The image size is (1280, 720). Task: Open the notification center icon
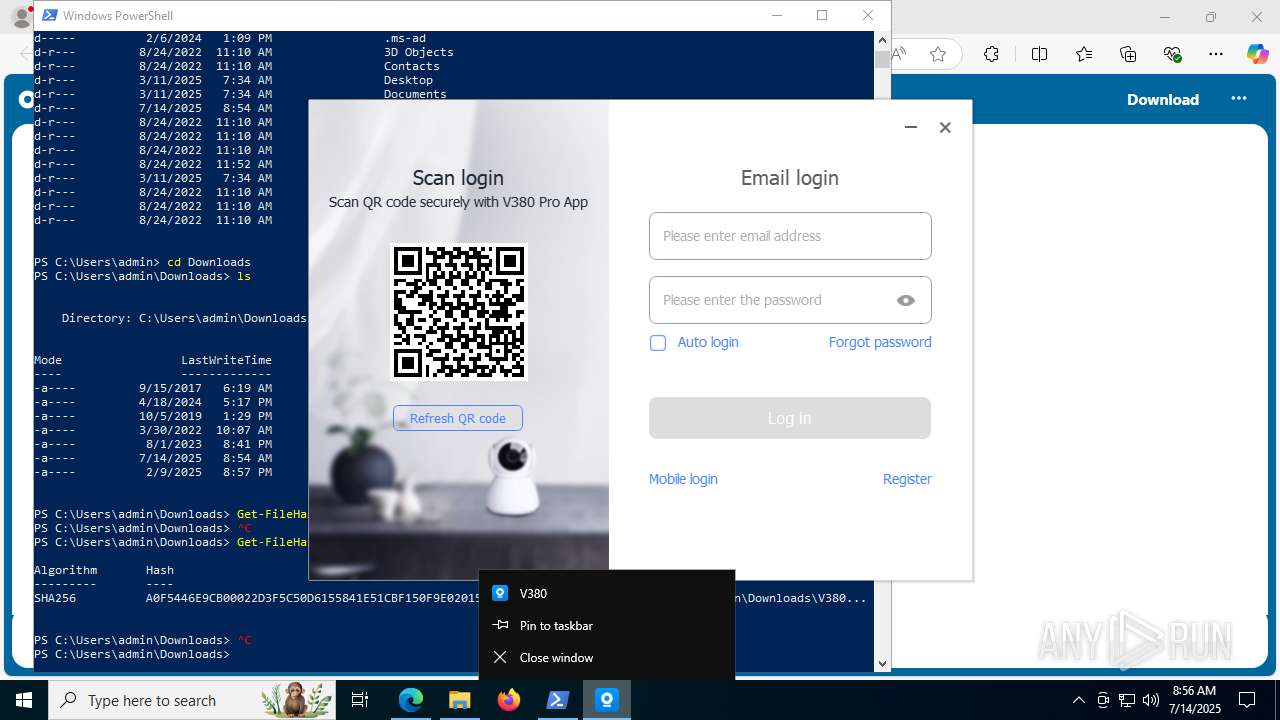coord(1247,700)
